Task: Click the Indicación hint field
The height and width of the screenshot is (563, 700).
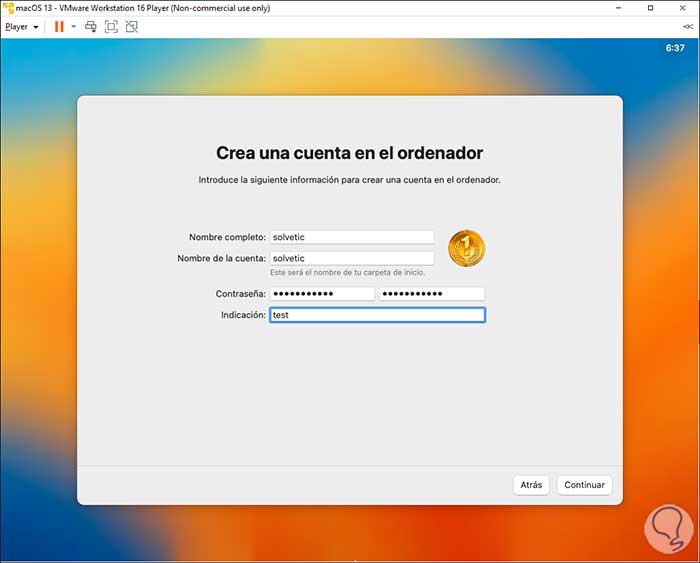Action: click(377, 315)
